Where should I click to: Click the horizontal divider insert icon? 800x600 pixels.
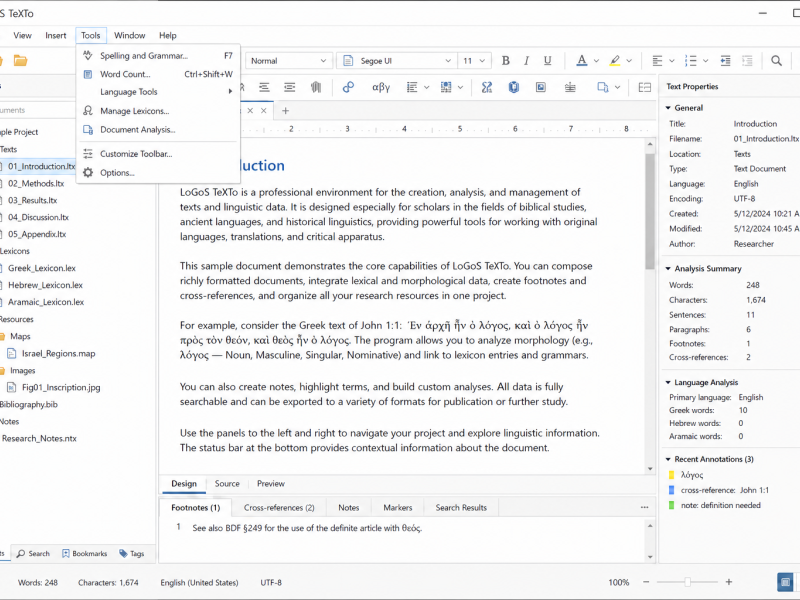570,87
